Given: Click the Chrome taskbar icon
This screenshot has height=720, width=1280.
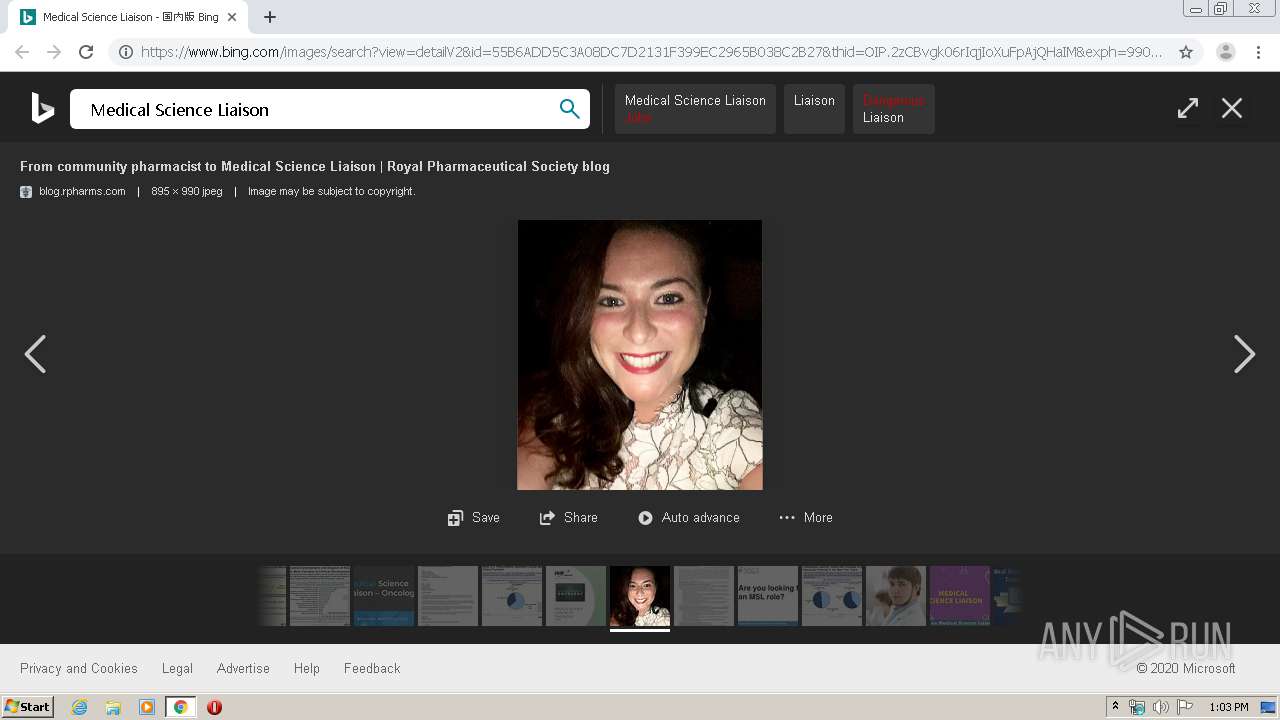Looking at the screenshot, I should [x=181, y=707].
